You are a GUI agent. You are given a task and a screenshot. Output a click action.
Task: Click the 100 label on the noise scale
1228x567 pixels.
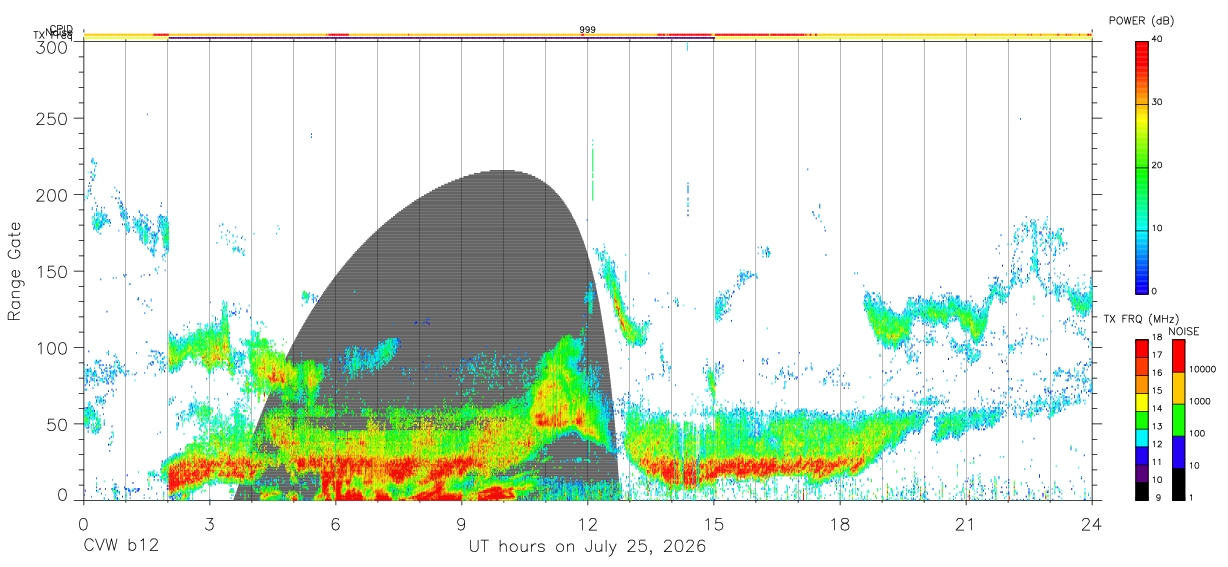[1197, 434]
